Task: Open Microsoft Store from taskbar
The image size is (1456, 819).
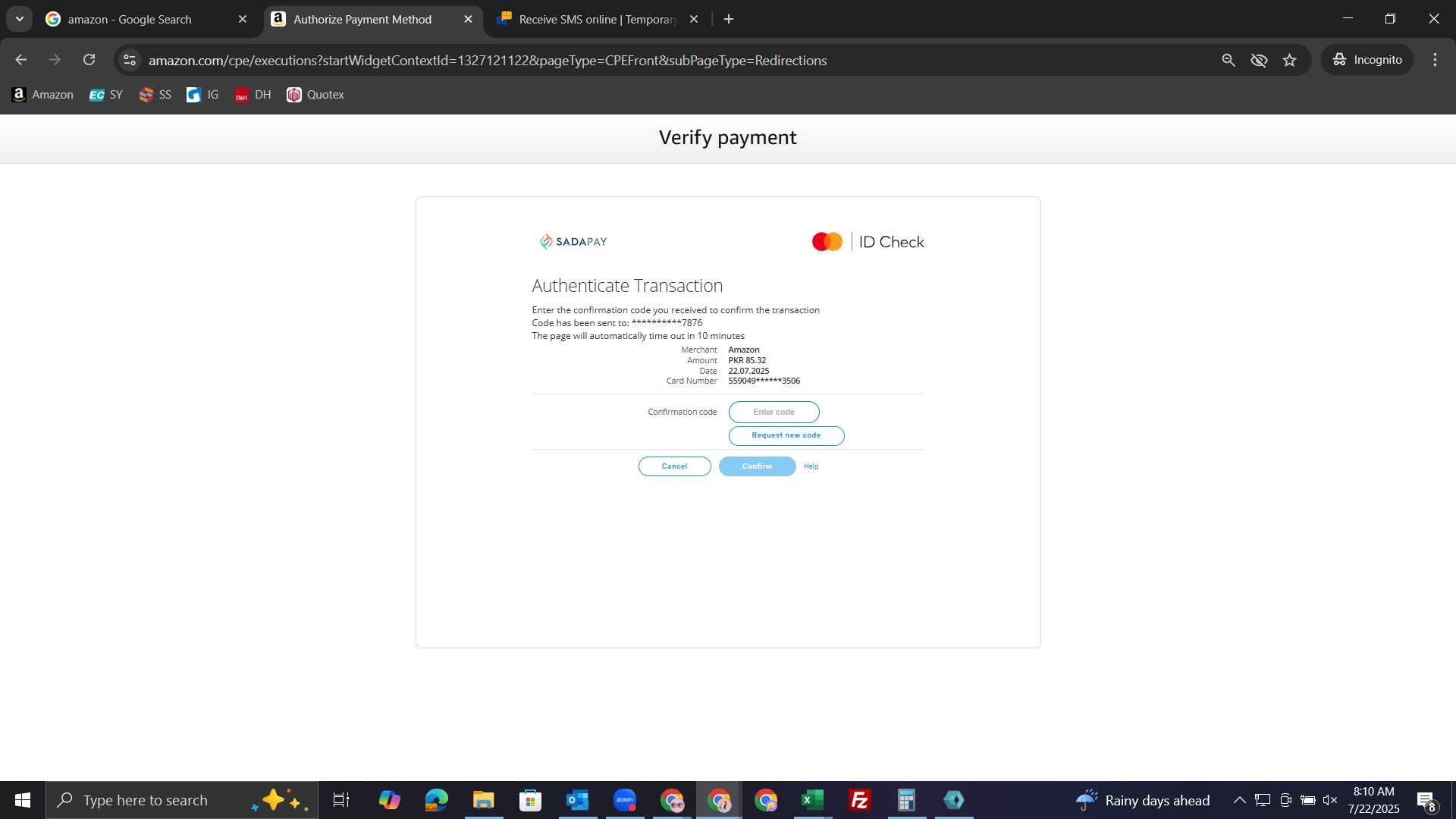Action: 531,800
